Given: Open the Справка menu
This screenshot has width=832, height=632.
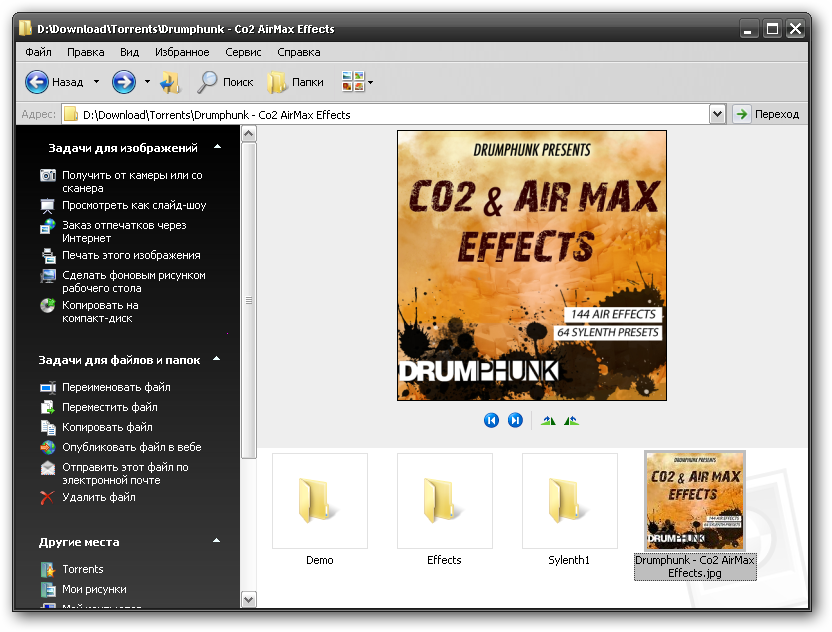Looking at the screenshot, I should click(299, 52).
